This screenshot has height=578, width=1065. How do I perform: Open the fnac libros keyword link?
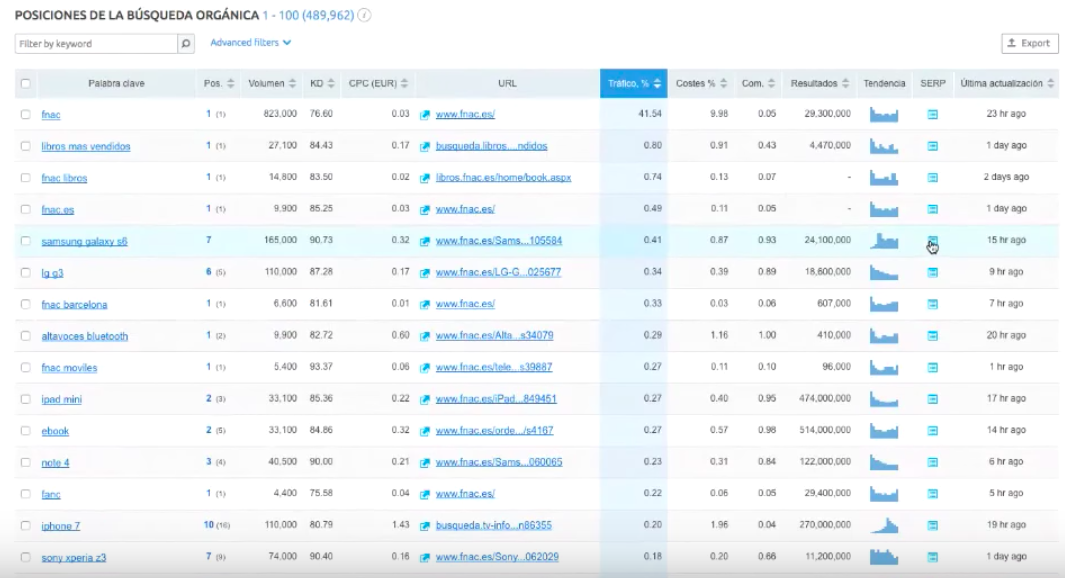click(64, 178)
